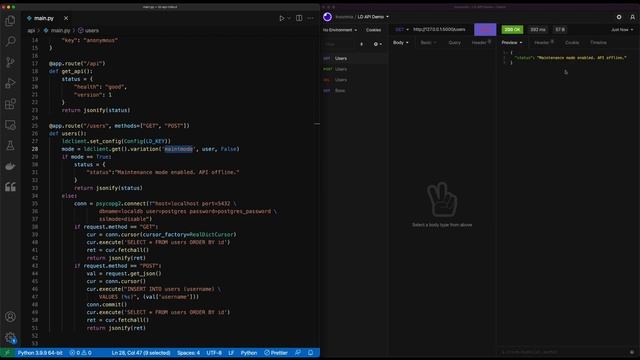Image resolution: width=640 pixels, height=360 pixels.
Task: Click the api breadcrumb segment
Action: pos(31,31)
